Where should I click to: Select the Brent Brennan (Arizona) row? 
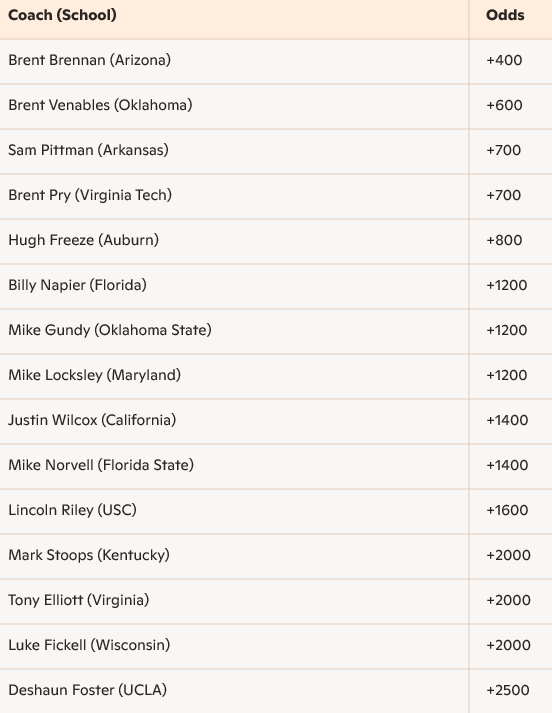(x=276, y=61)
